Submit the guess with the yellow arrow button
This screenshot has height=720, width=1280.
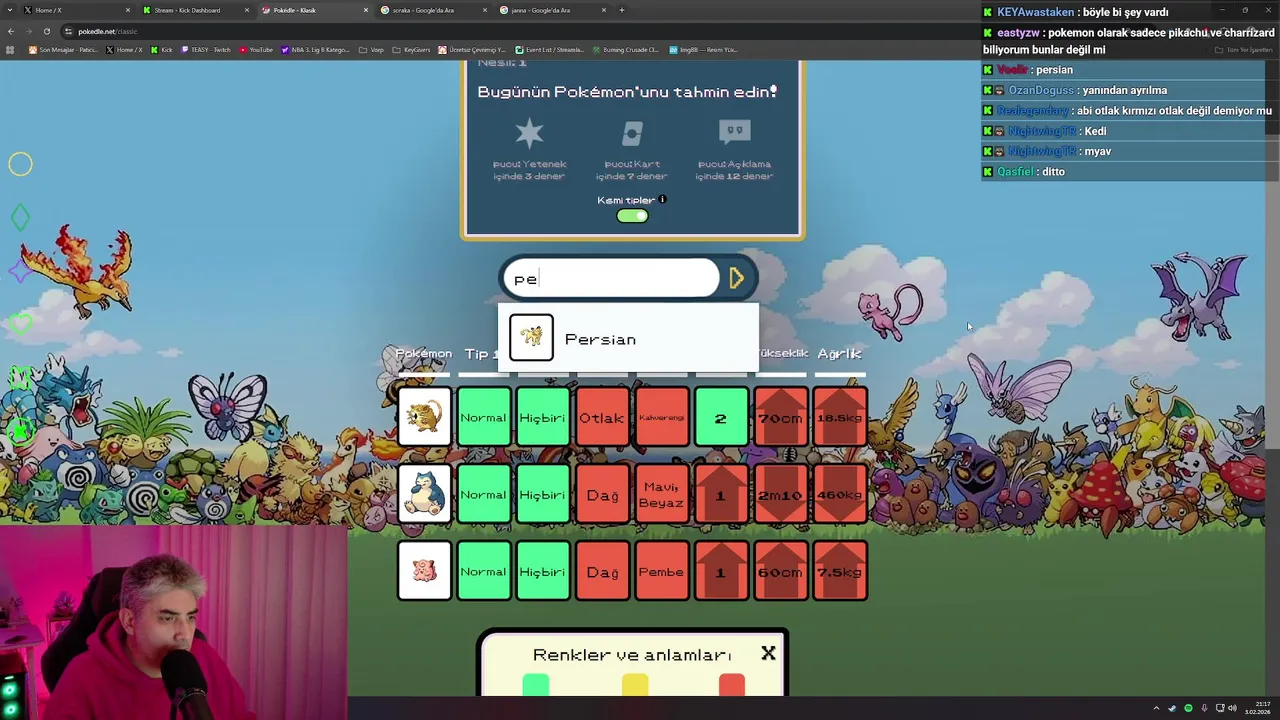tap(737, 278)
